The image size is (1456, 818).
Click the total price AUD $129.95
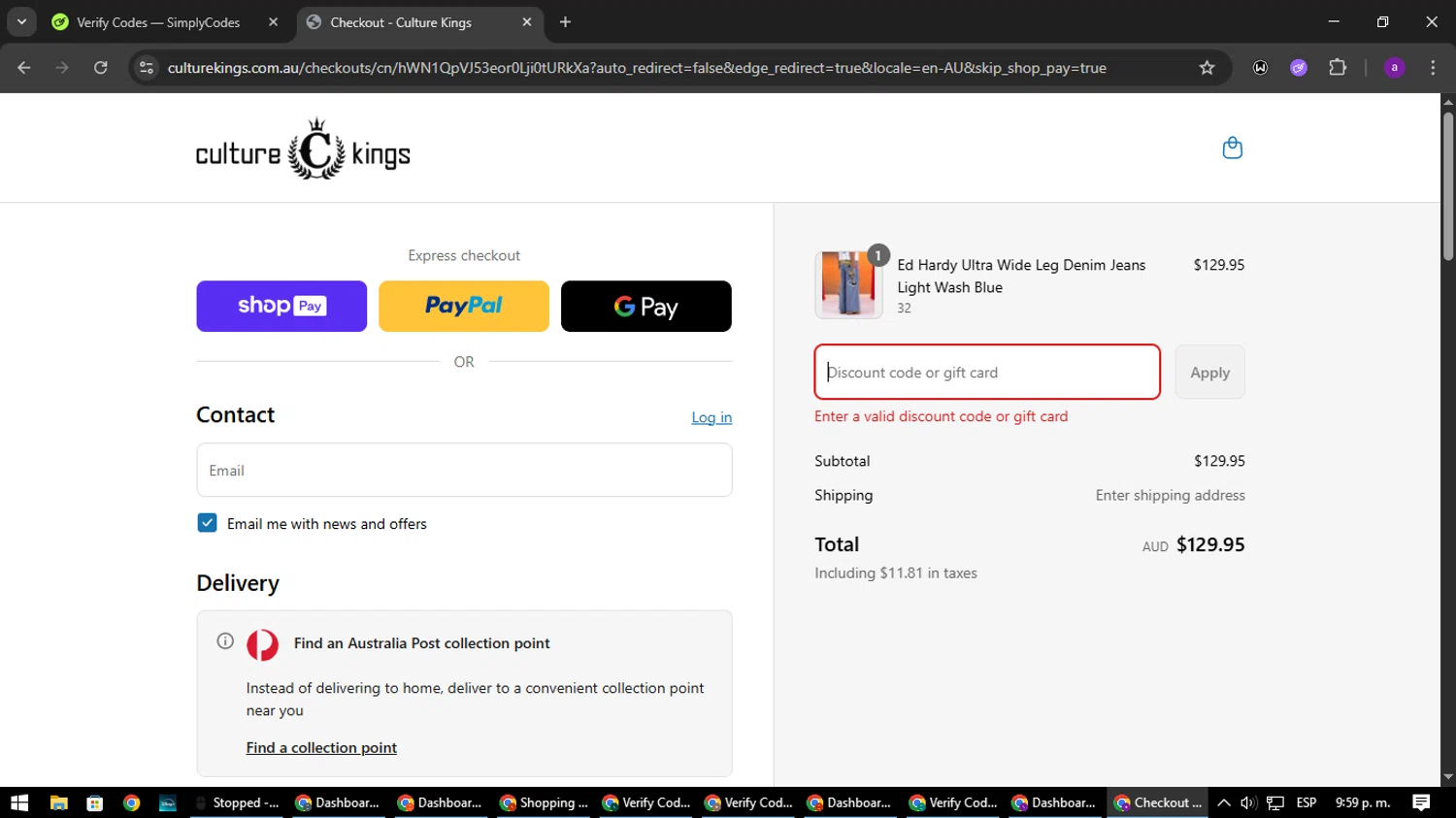[1193, 544]
